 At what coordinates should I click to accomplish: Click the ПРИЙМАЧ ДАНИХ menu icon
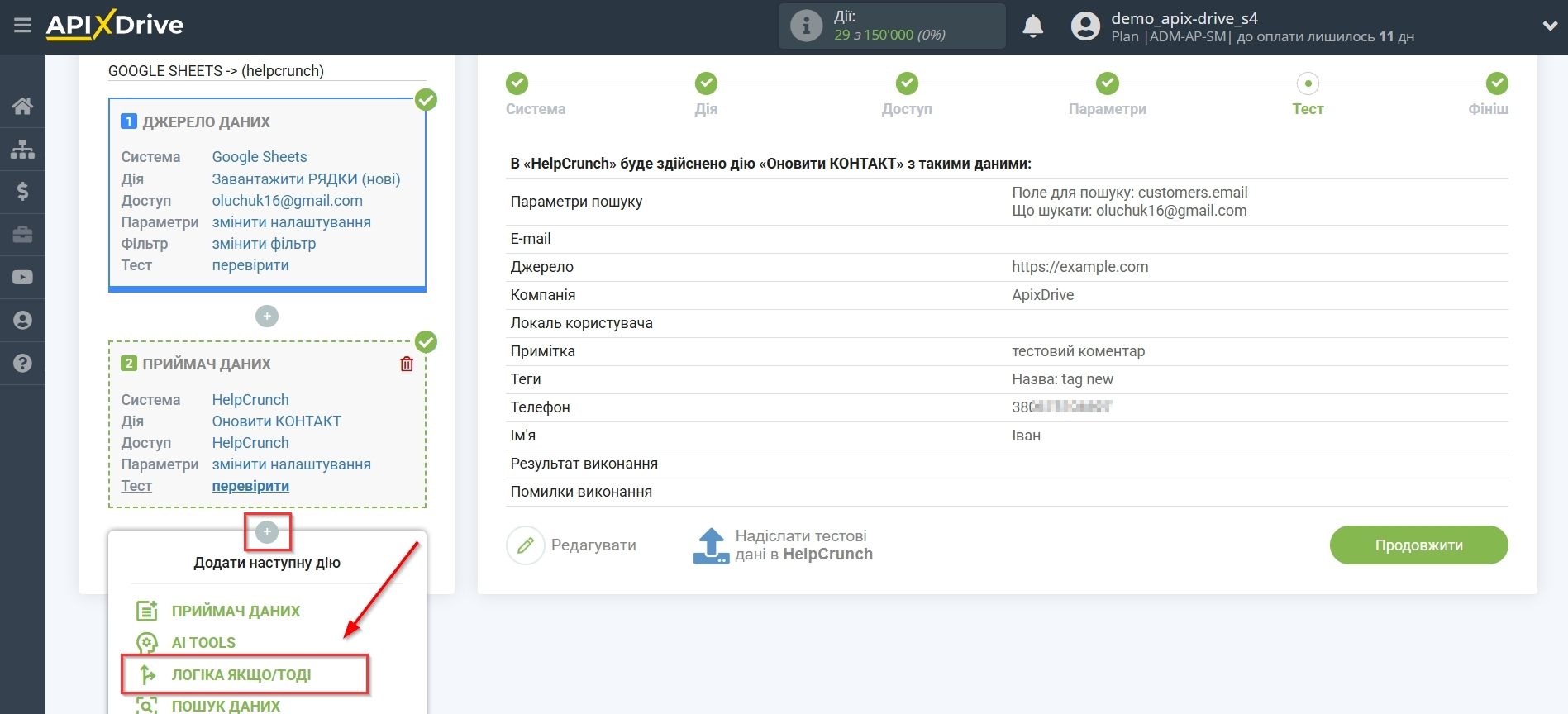[x=146, y=612]
